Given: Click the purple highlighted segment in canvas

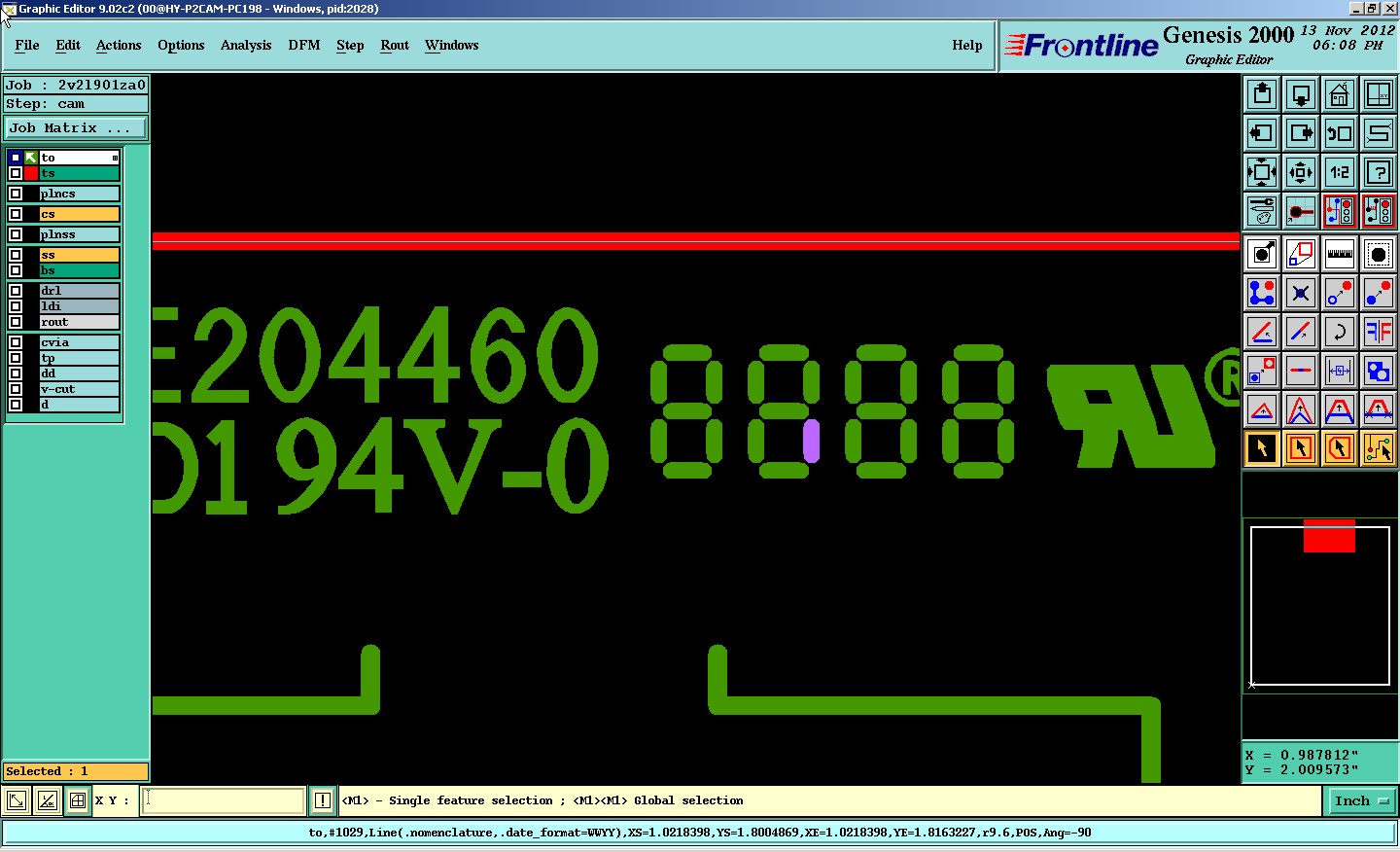Looking at the screenshot, I should 811,441.
